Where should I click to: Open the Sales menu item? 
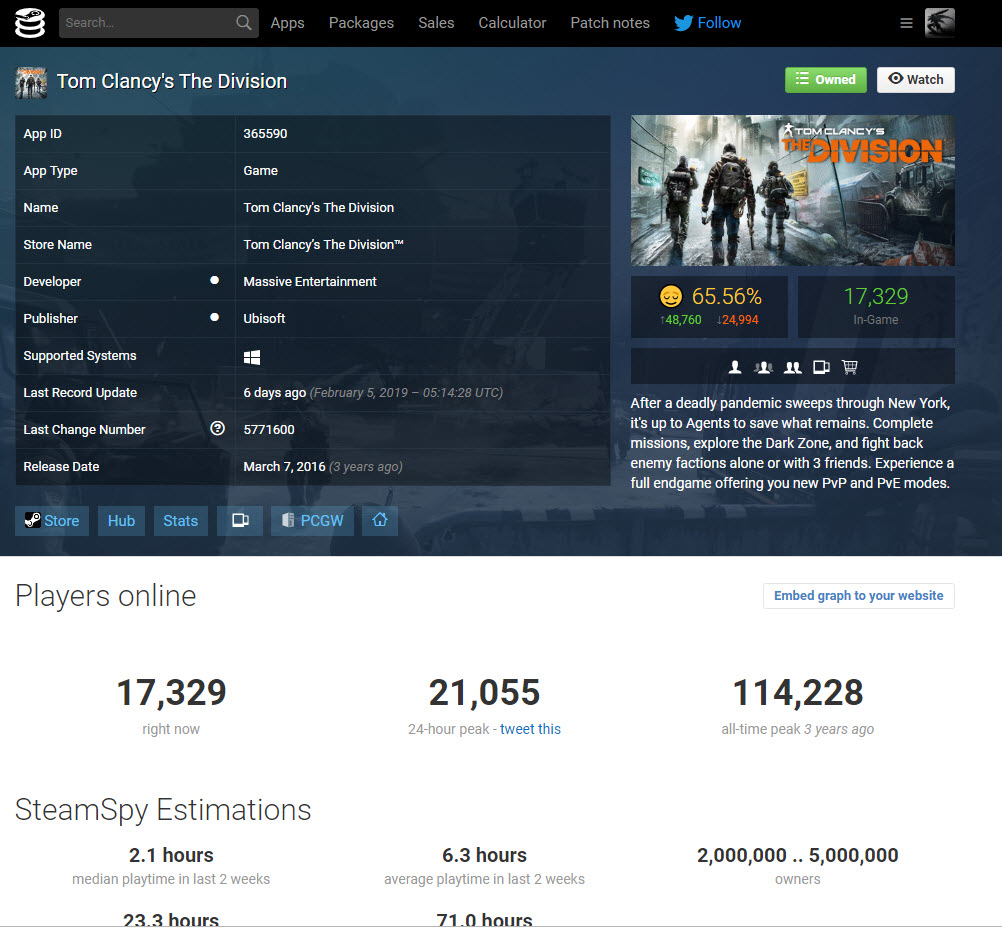point(436,23)
